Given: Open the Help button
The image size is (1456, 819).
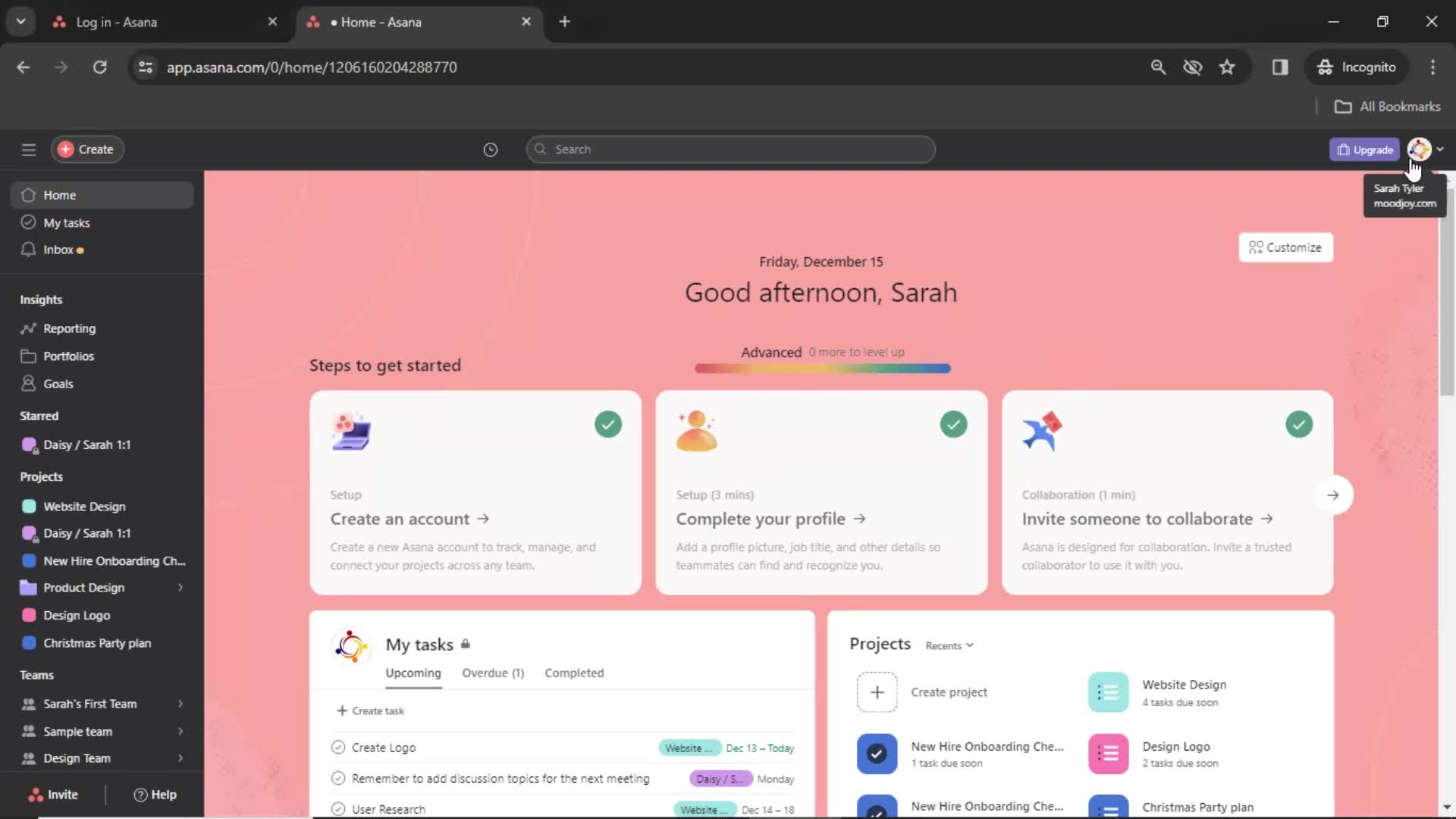Looking at the screenshot, I should click(x=155, y=795).
